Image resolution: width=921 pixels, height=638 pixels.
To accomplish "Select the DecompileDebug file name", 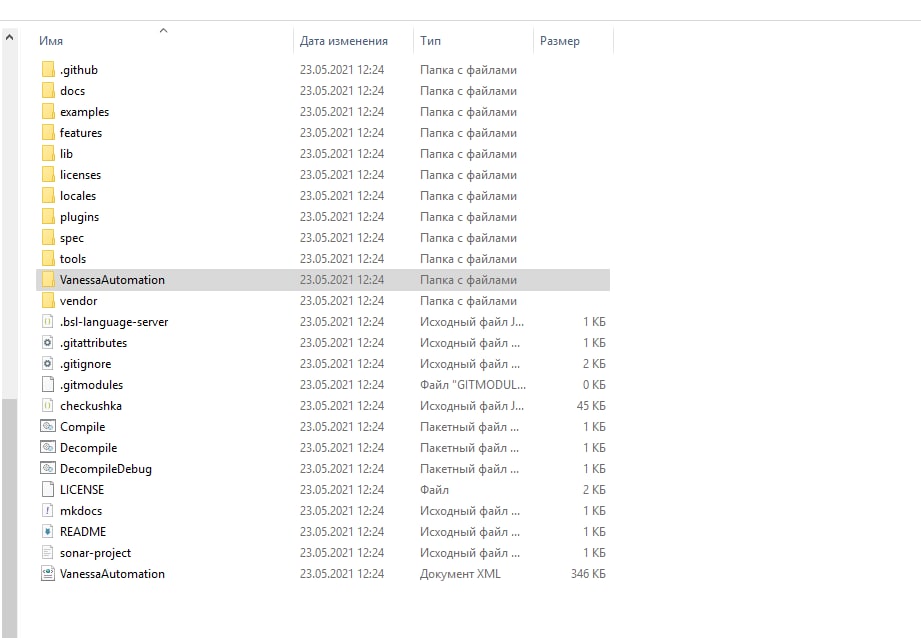I will (106, 469).
